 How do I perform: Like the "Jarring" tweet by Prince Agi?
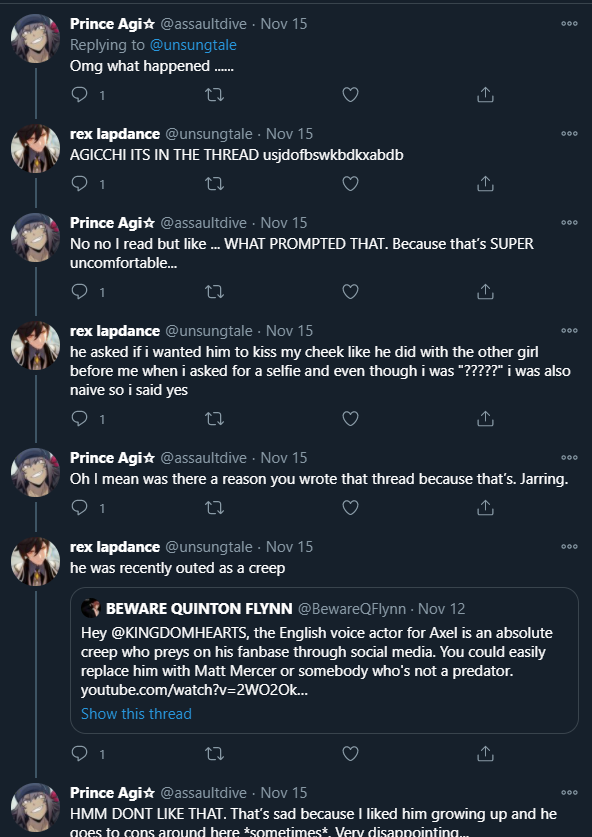[x=350, y=508]
